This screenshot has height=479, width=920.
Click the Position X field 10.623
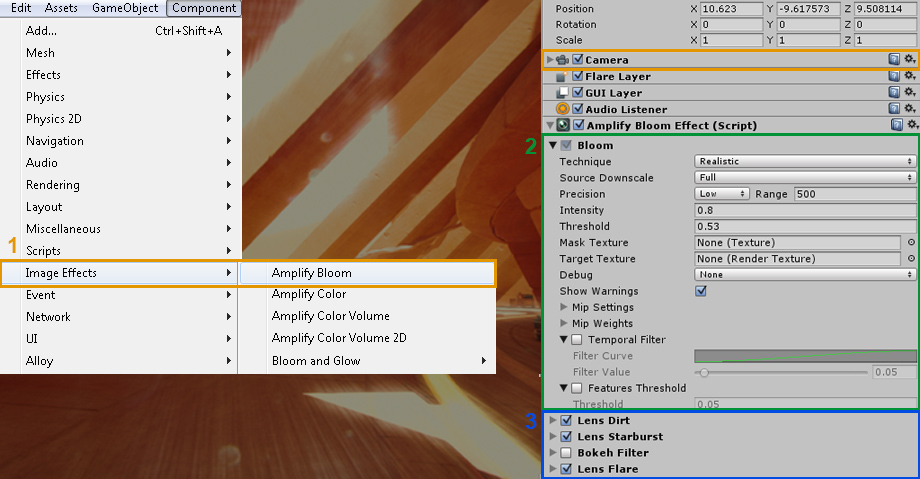[x=731, y=9]
